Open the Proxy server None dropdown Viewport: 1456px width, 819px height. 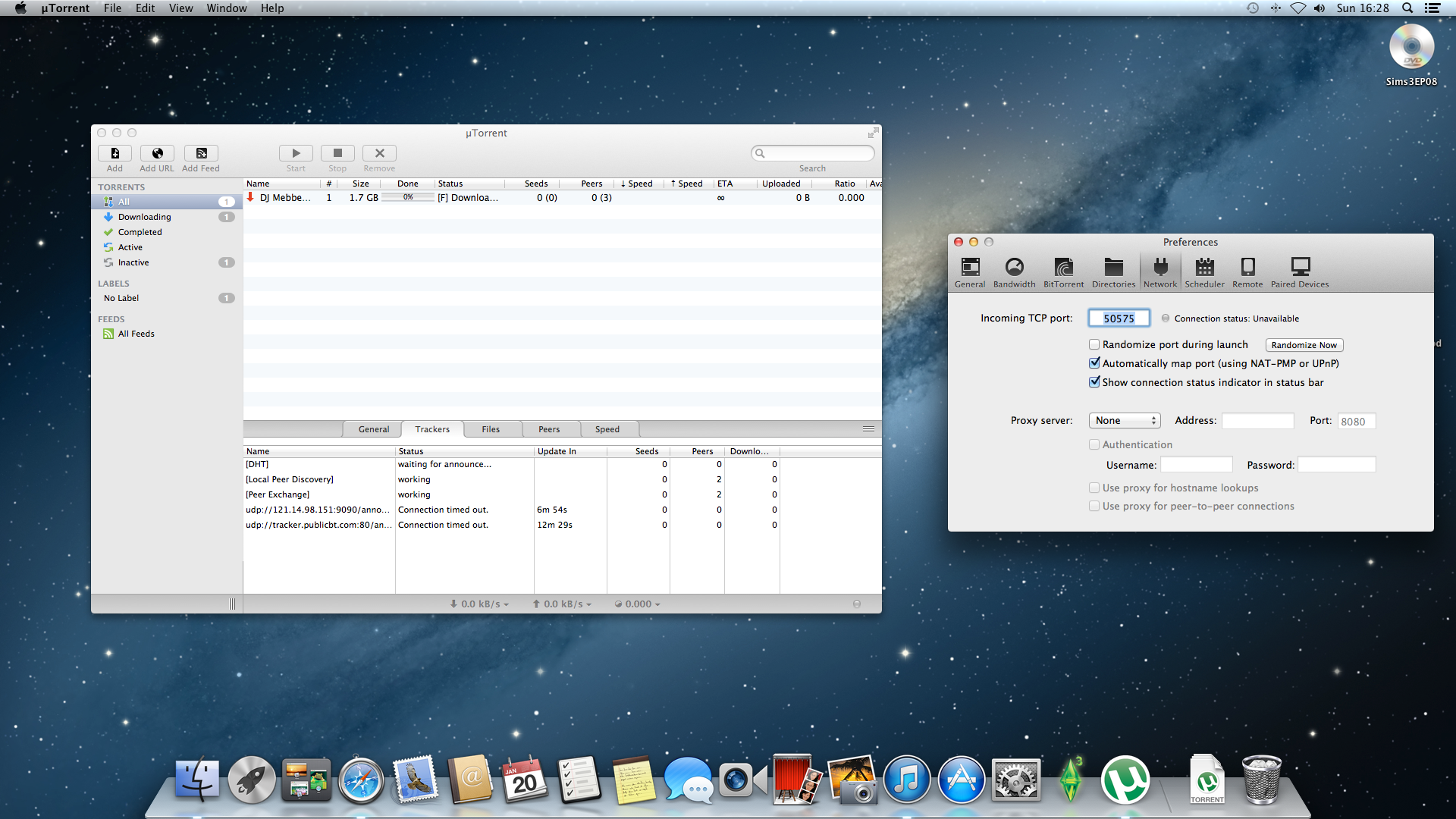coord(1125,421)
